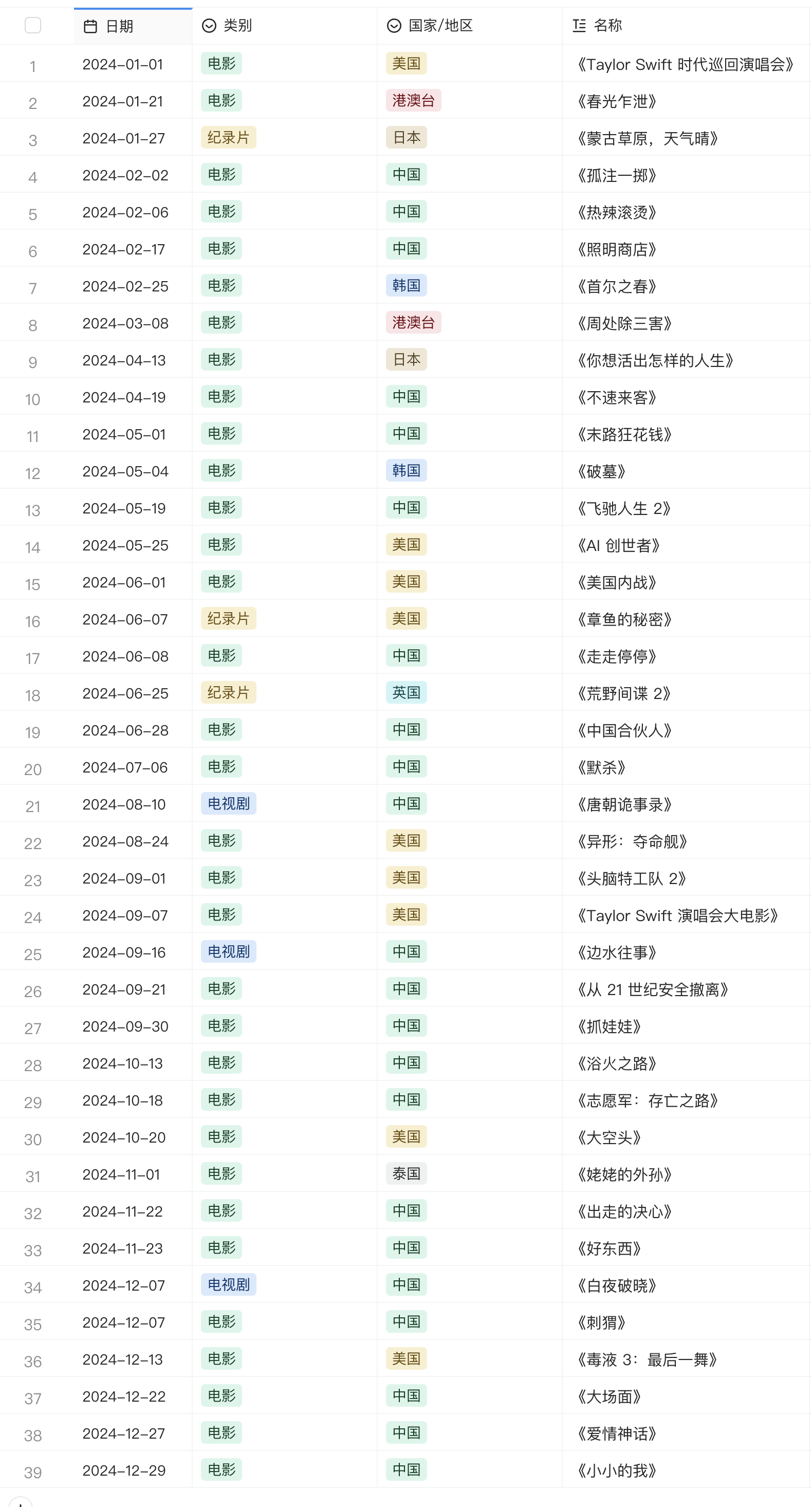The height and width of the screenshot is (1507, 812).
Task: Click the date cell 2024-03-08
Action: pos(125,323)
